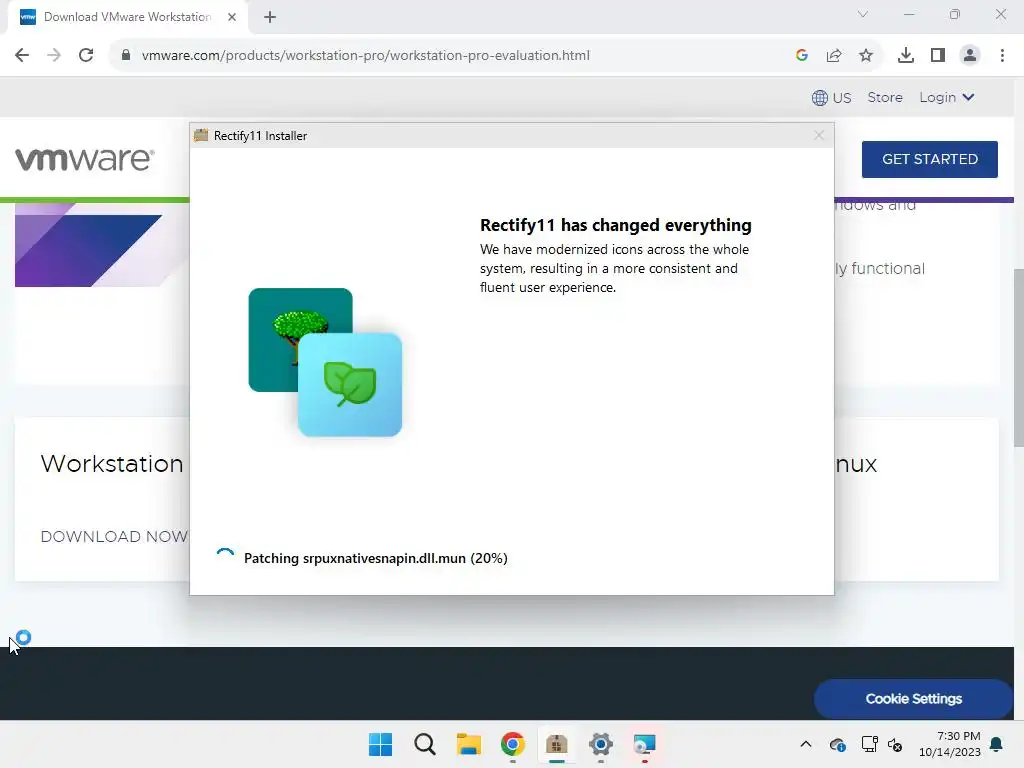Expand the Login dropdown
This screenshot has width=1024, height=768.
947,97
